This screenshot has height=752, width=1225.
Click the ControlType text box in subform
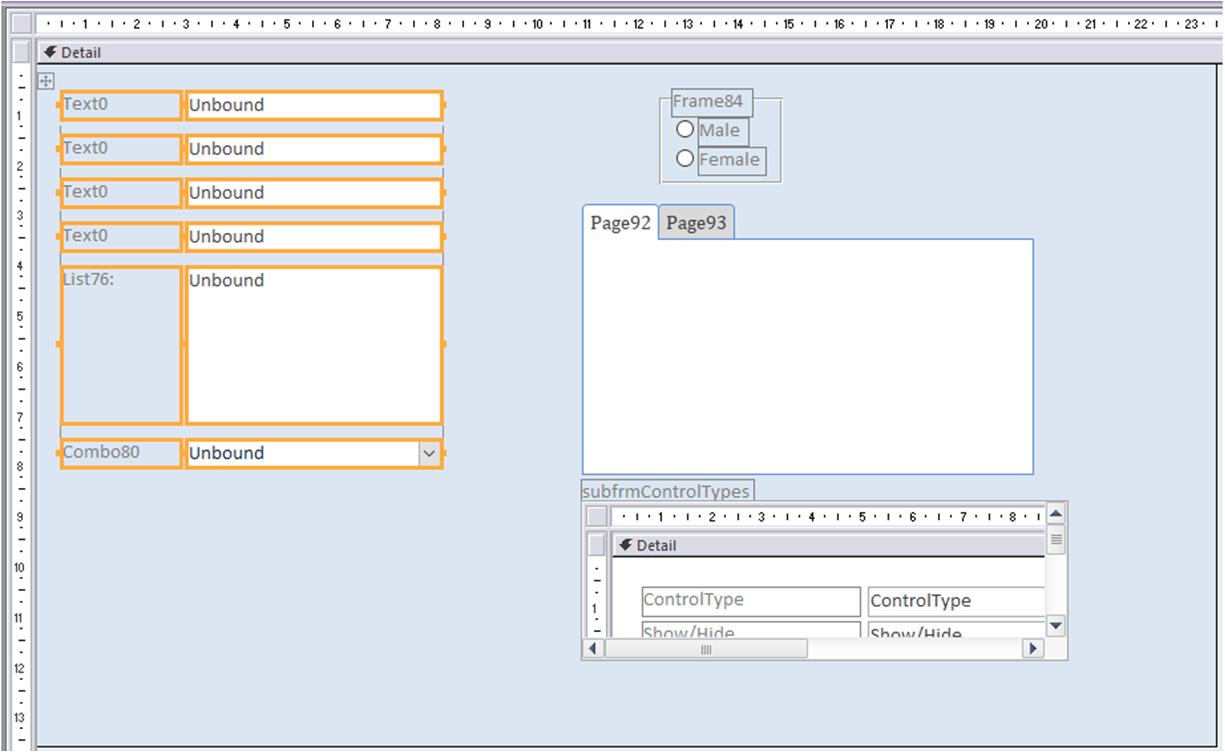(956, 601)
